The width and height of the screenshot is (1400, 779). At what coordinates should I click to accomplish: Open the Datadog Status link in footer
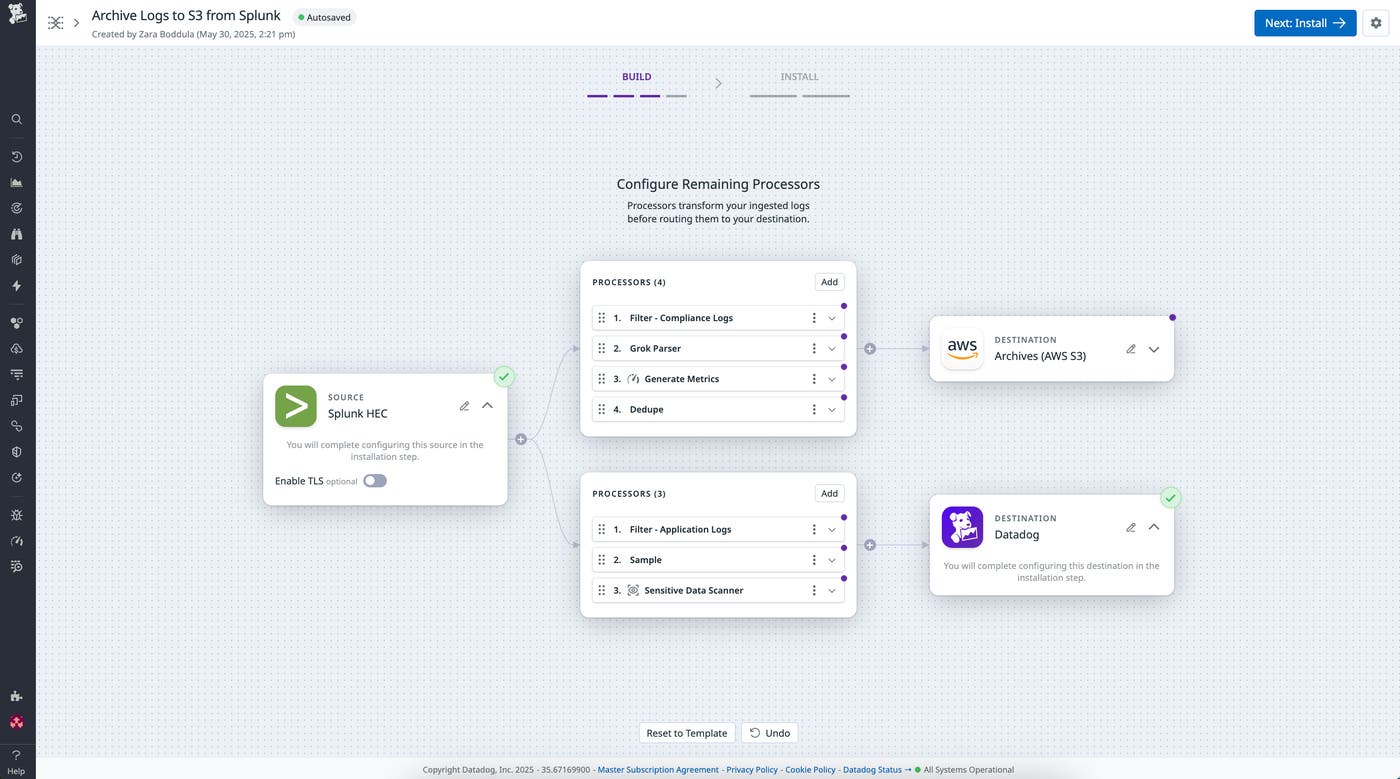(870, 770)
